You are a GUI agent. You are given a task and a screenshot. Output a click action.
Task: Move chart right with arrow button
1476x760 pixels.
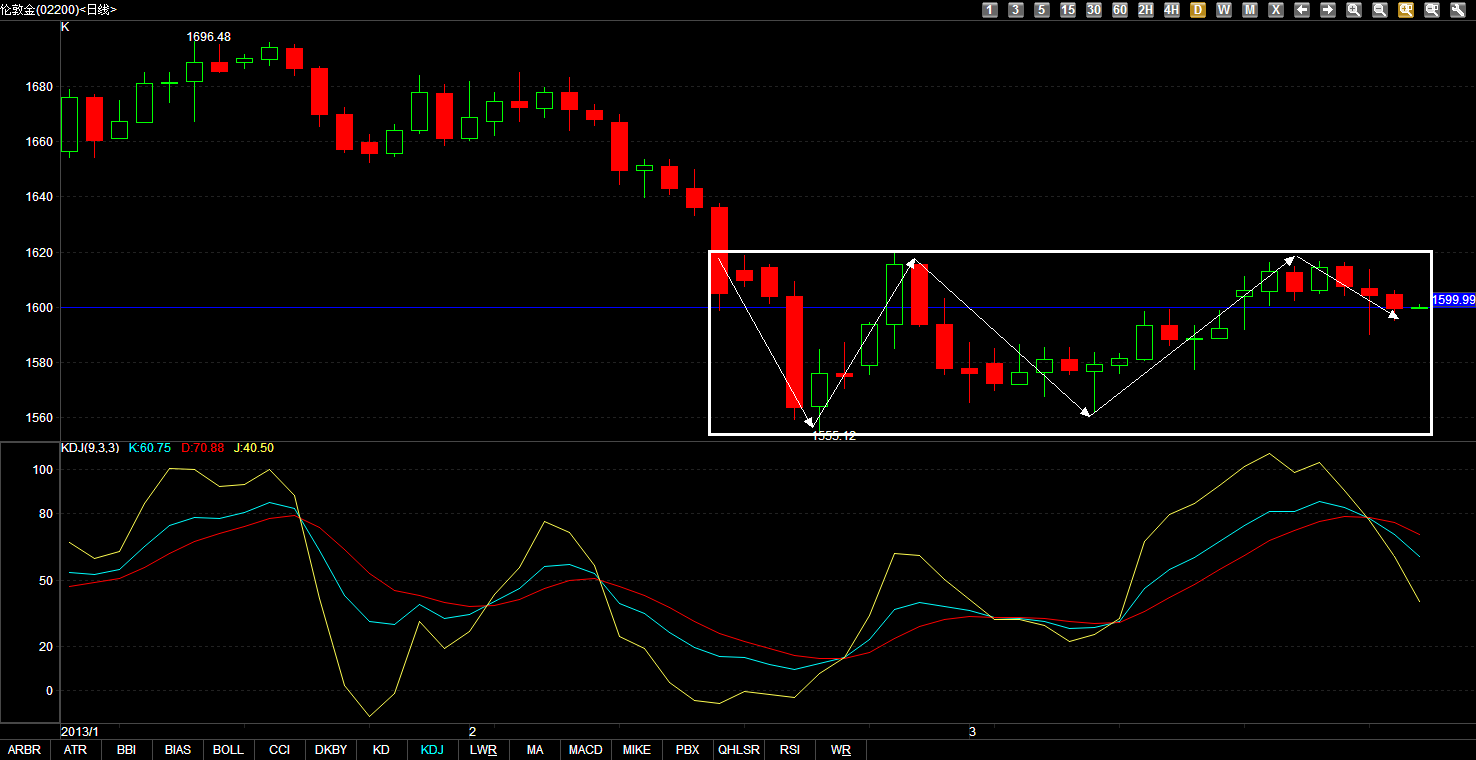(1328, 9)
